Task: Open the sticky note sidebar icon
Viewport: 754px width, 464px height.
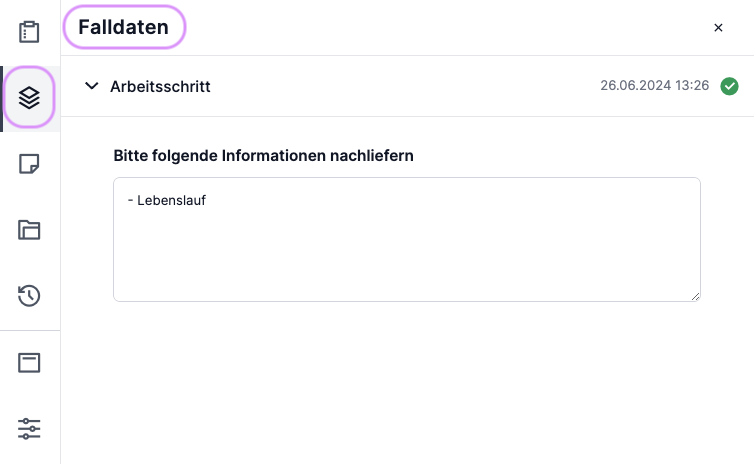Action: (29, 164)
